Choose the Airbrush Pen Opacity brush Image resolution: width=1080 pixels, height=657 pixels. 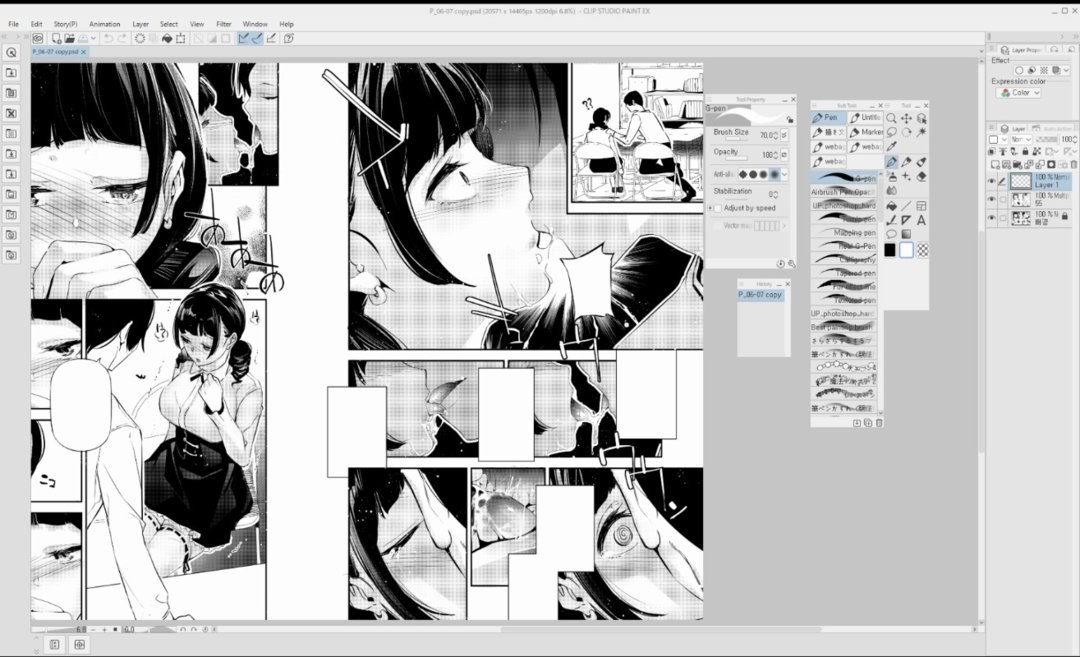click(843, 191)
